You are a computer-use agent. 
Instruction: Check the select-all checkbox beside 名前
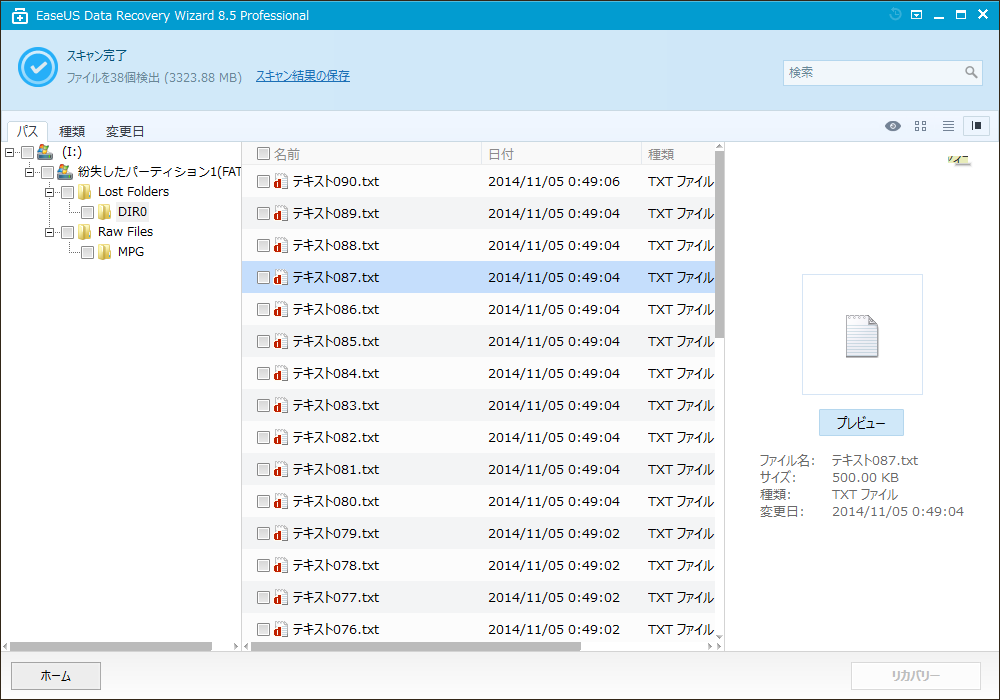(x=263, y=154)
